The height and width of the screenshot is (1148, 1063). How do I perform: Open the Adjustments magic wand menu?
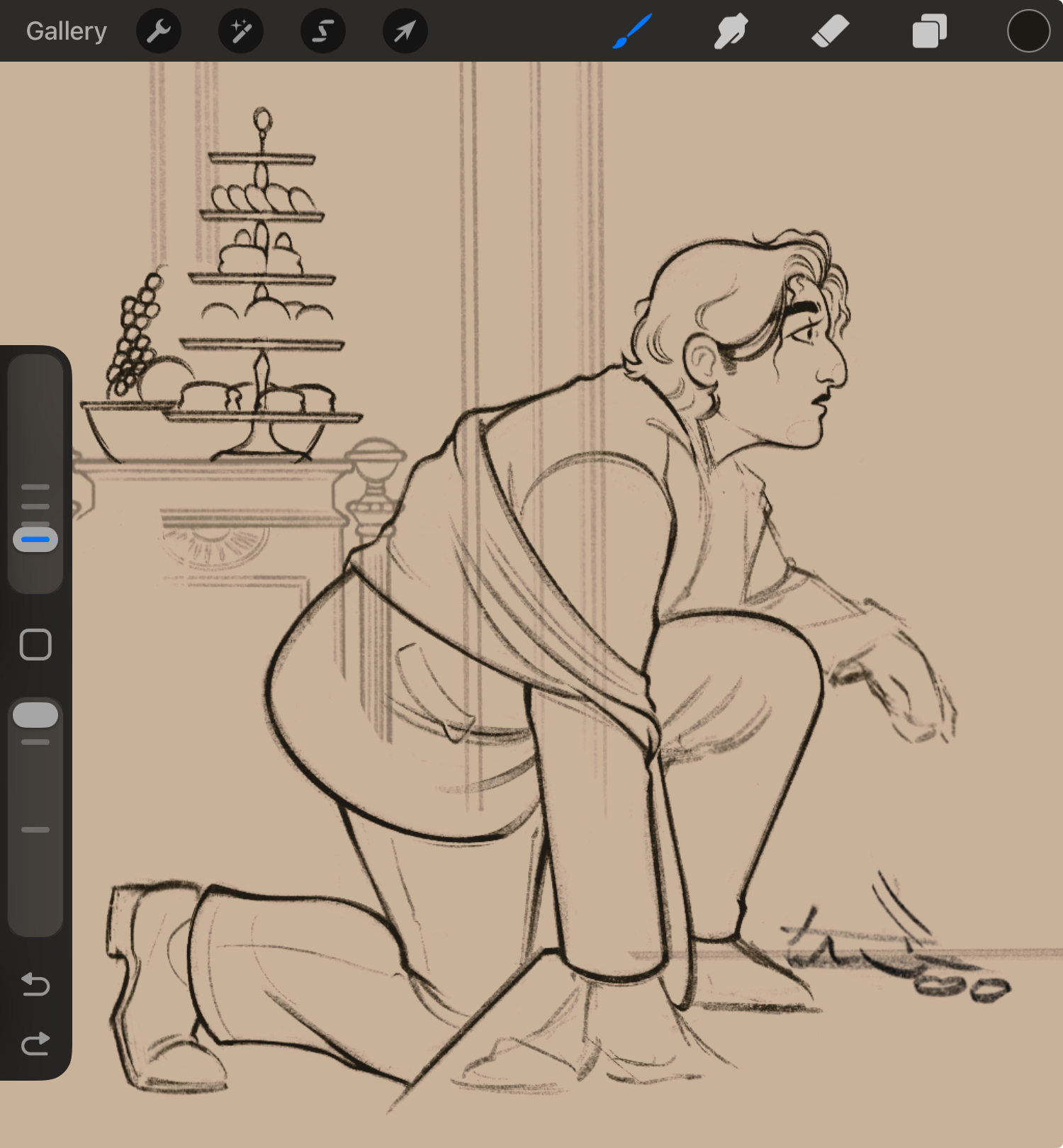point(241,31)
